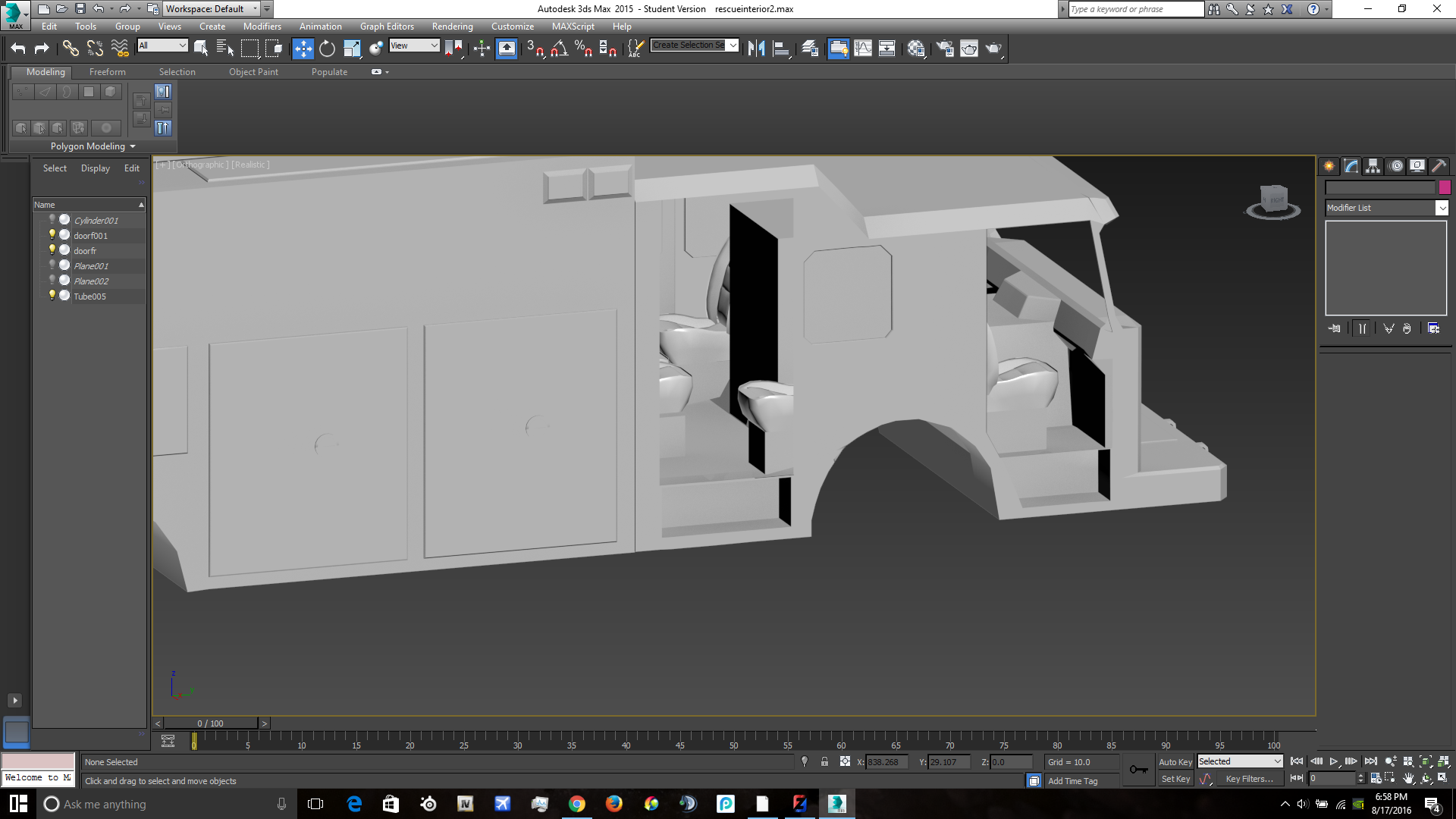Image resolution: width=1456 pixels, height=819 pixels.
Task: Toggle the selection lock icon
Action: click(824, 761)
